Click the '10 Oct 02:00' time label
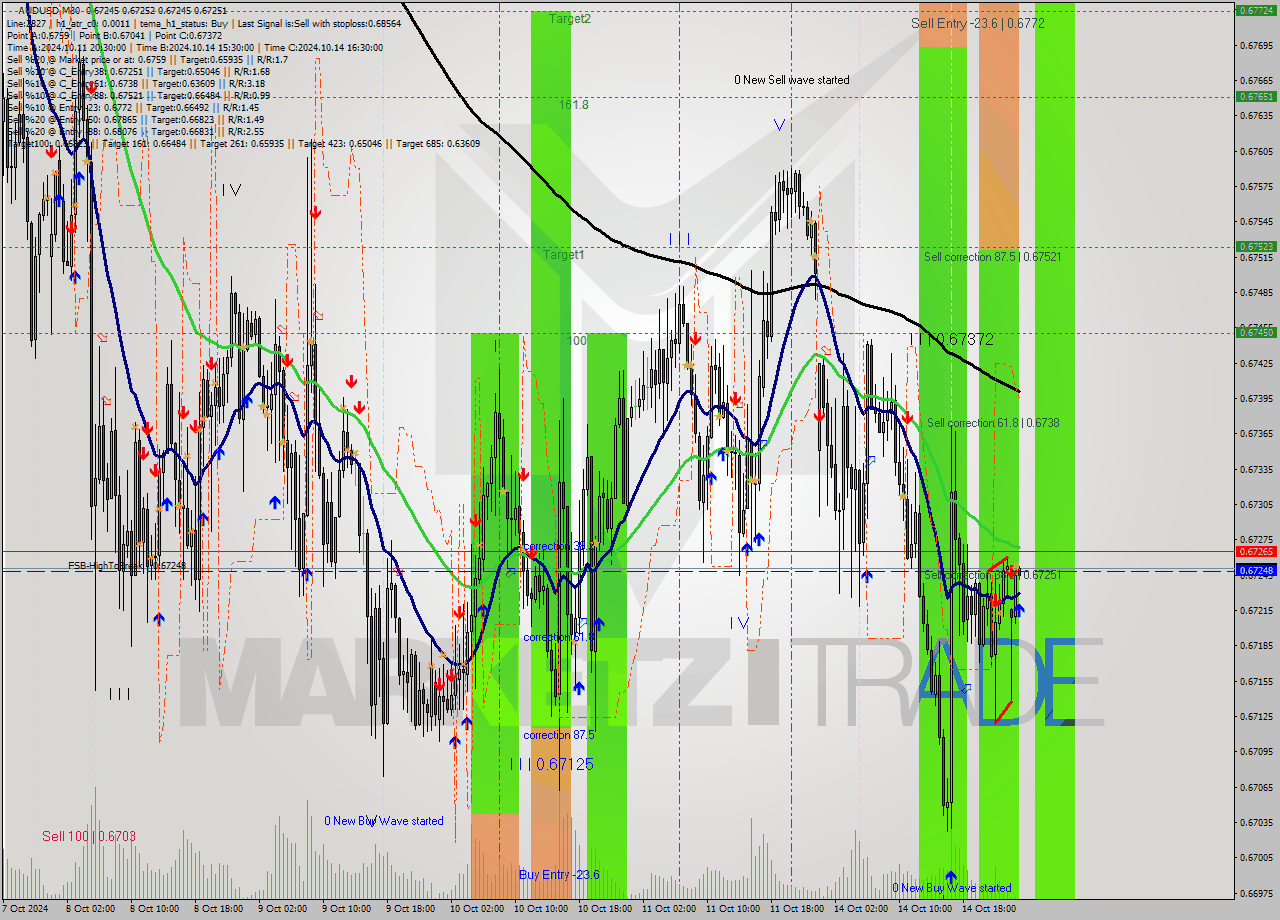The width and height of the screenshot is (1280, 920). [476, 909]
